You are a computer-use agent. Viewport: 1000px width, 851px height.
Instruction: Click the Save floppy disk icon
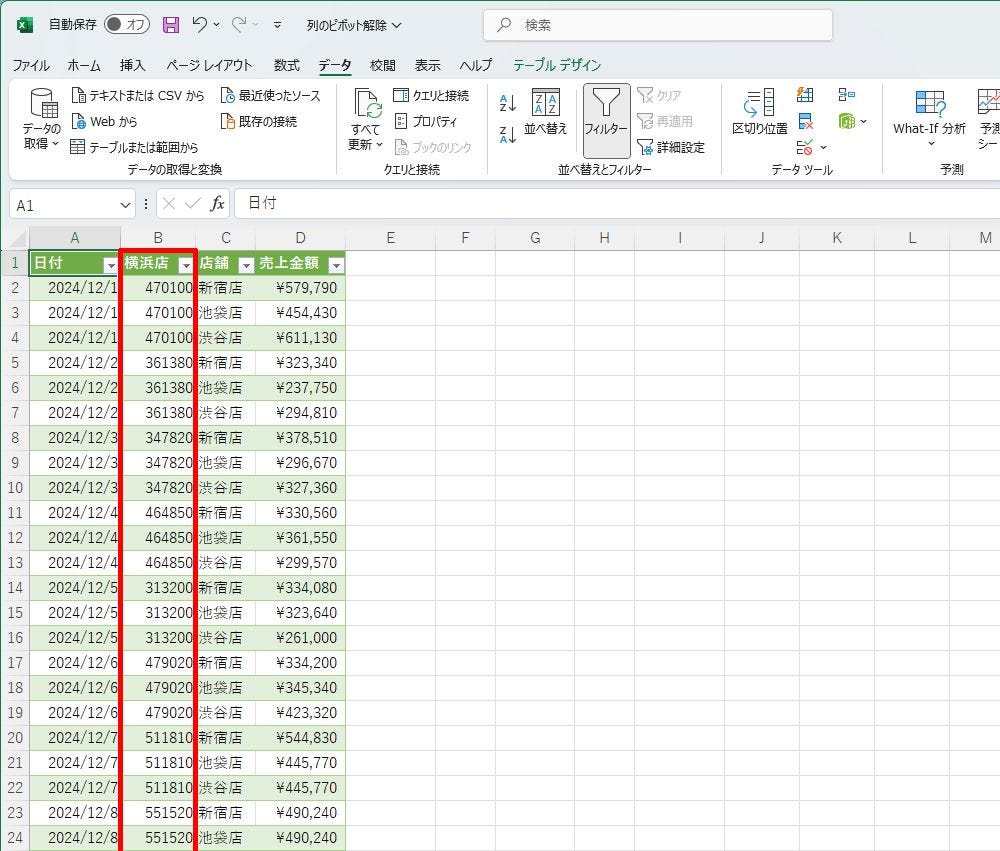[171, 25]
